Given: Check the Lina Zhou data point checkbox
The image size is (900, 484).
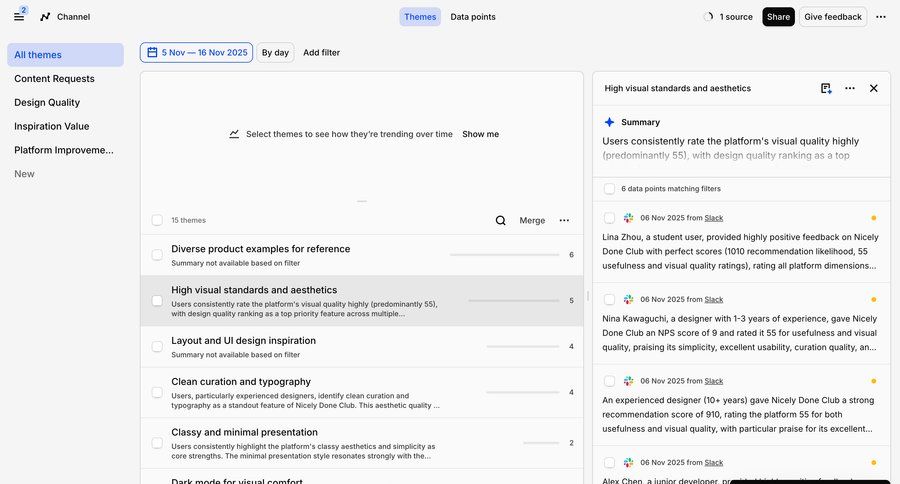Looking at the screenshot, I should pyautogui.click(x=609, y=218).
